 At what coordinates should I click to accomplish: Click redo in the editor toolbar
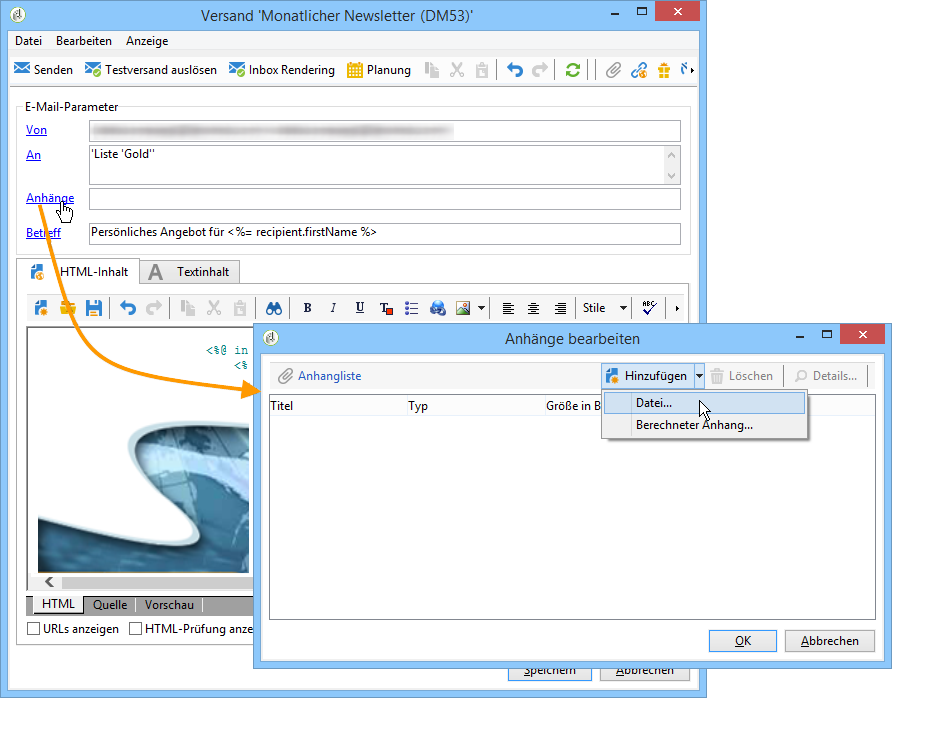(x=154, y=308)
